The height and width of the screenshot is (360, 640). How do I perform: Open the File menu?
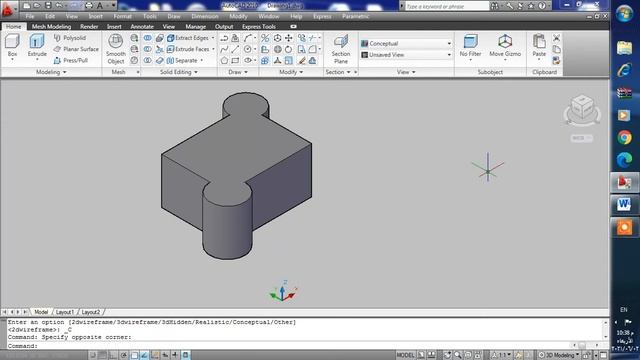coord(30,16)
